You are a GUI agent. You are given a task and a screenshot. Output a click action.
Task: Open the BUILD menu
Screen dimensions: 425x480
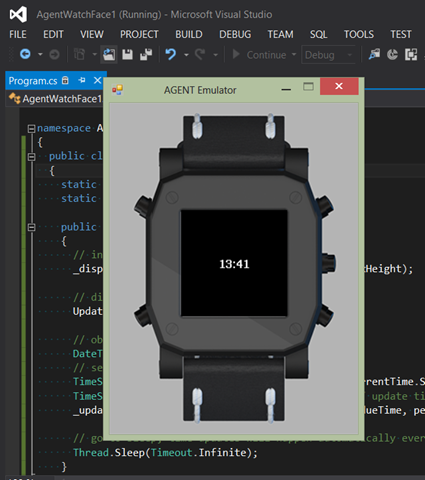pyautogui.click(x=189, y=34)
